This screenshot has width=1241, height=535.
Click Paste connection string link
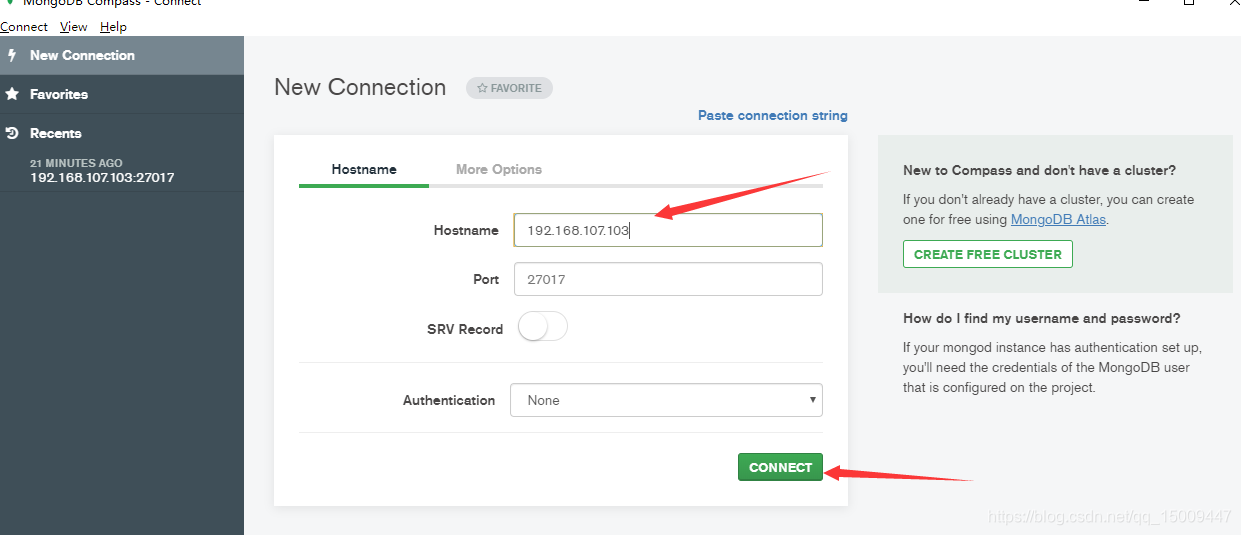[773, 115]
